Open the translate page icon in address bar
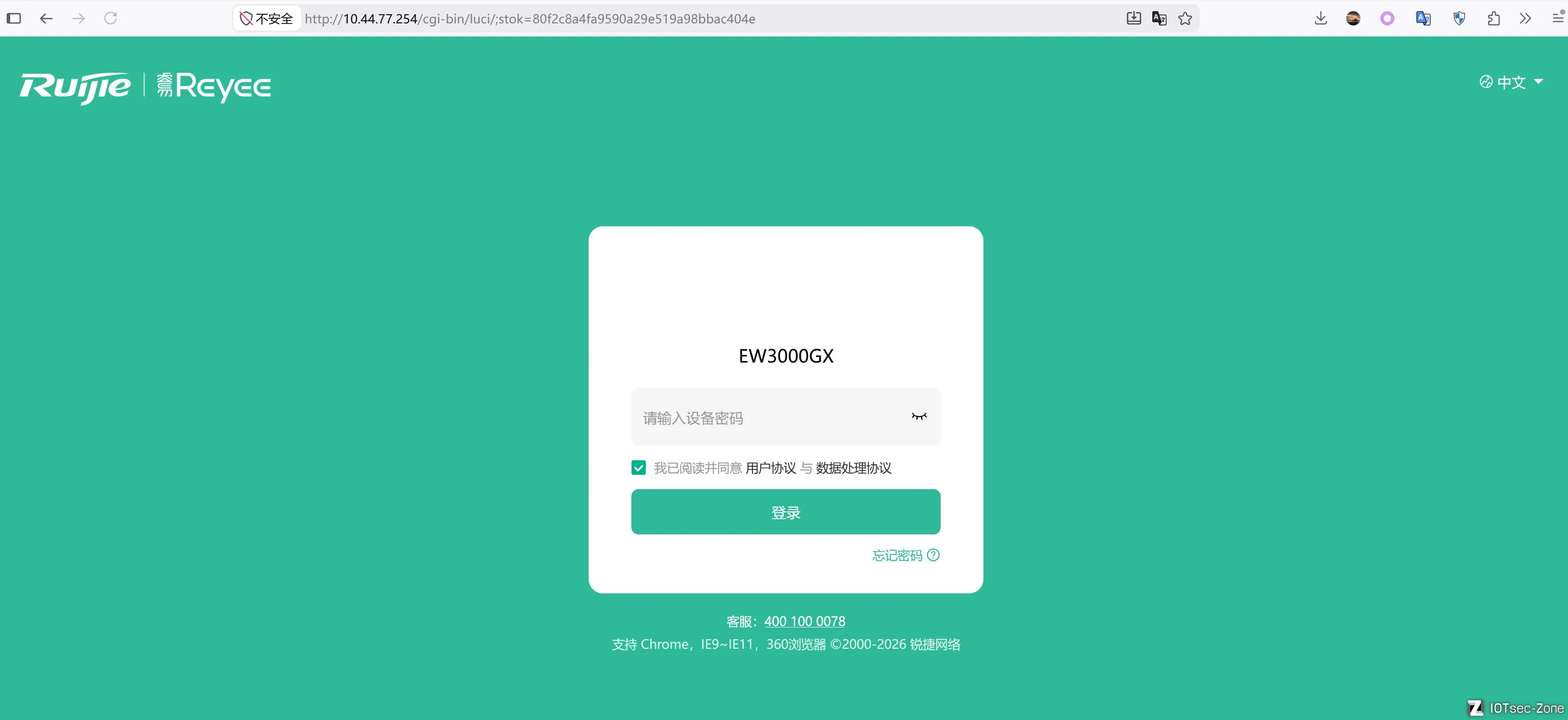Screen dimensions: 1568x720 (1159, 18)
